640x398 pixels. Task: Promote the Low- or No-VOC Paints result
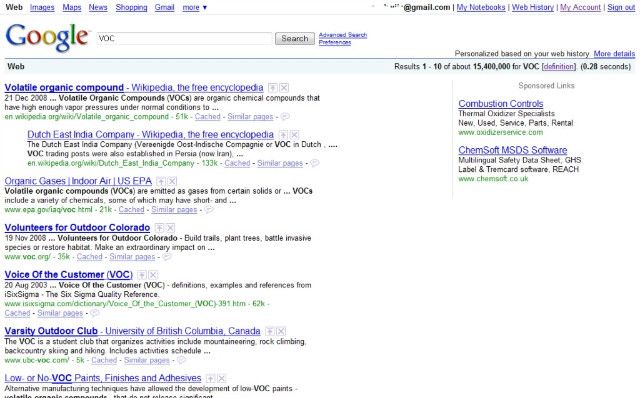click(x=211, y=378)
